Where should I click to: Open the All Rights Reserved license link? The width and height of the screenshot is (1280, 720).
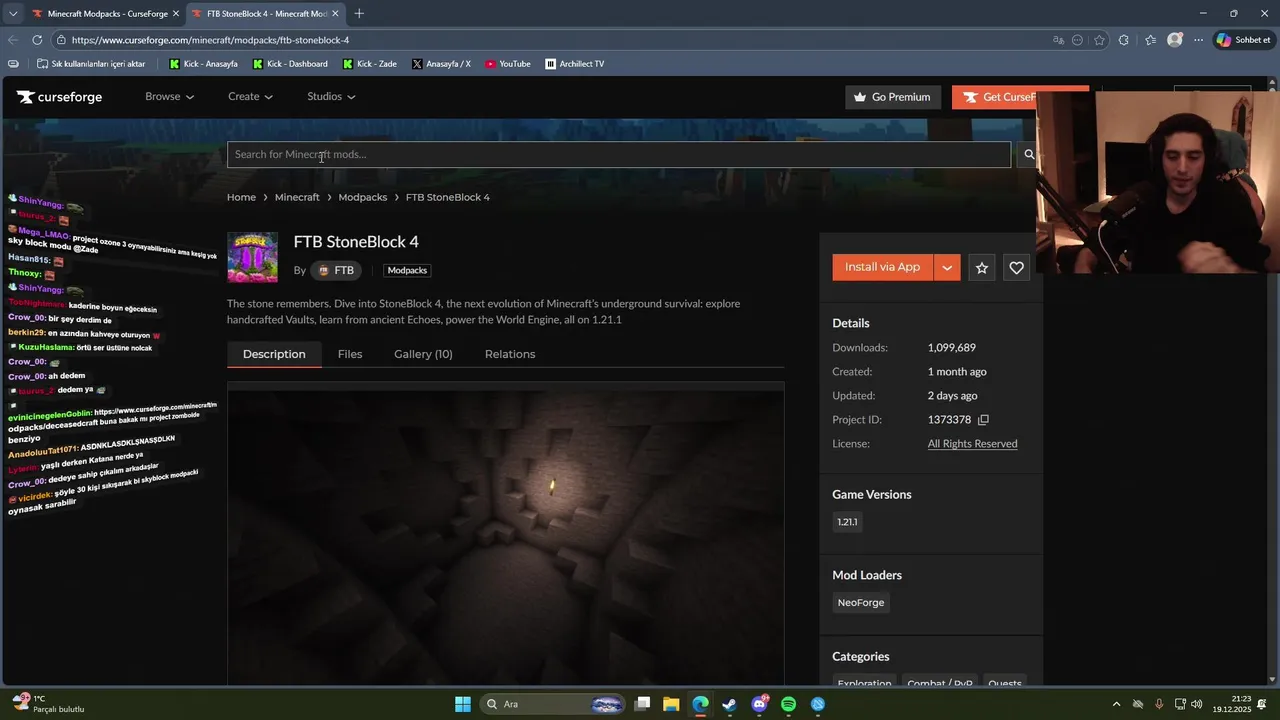(972, 444)
